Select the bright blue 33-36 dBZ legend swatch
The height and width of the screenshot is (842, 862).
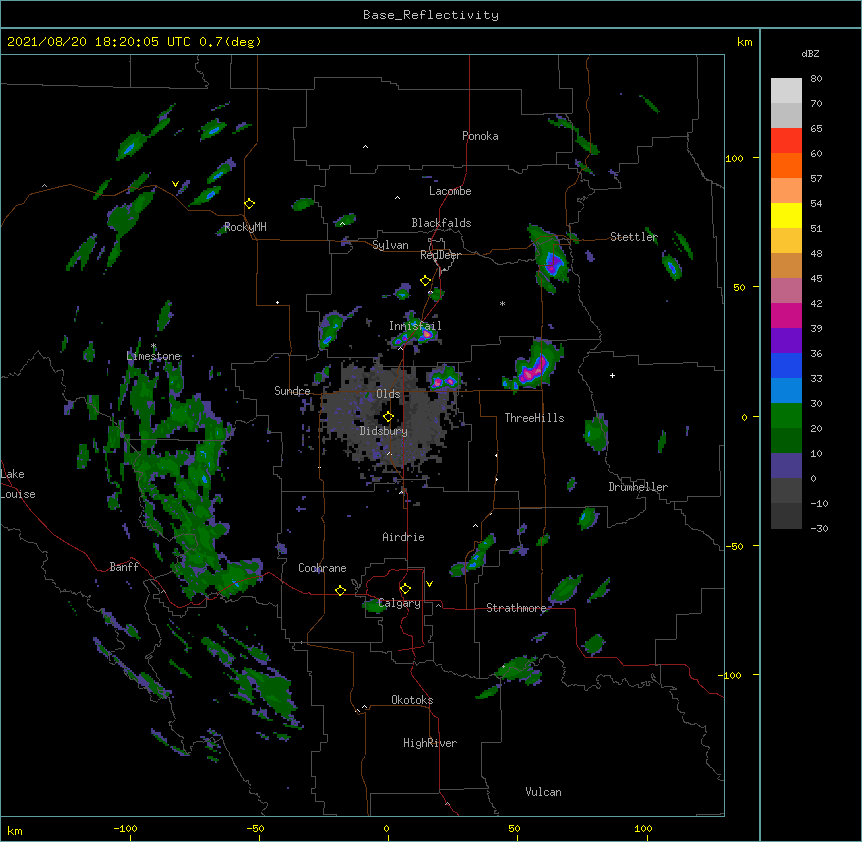786,365
